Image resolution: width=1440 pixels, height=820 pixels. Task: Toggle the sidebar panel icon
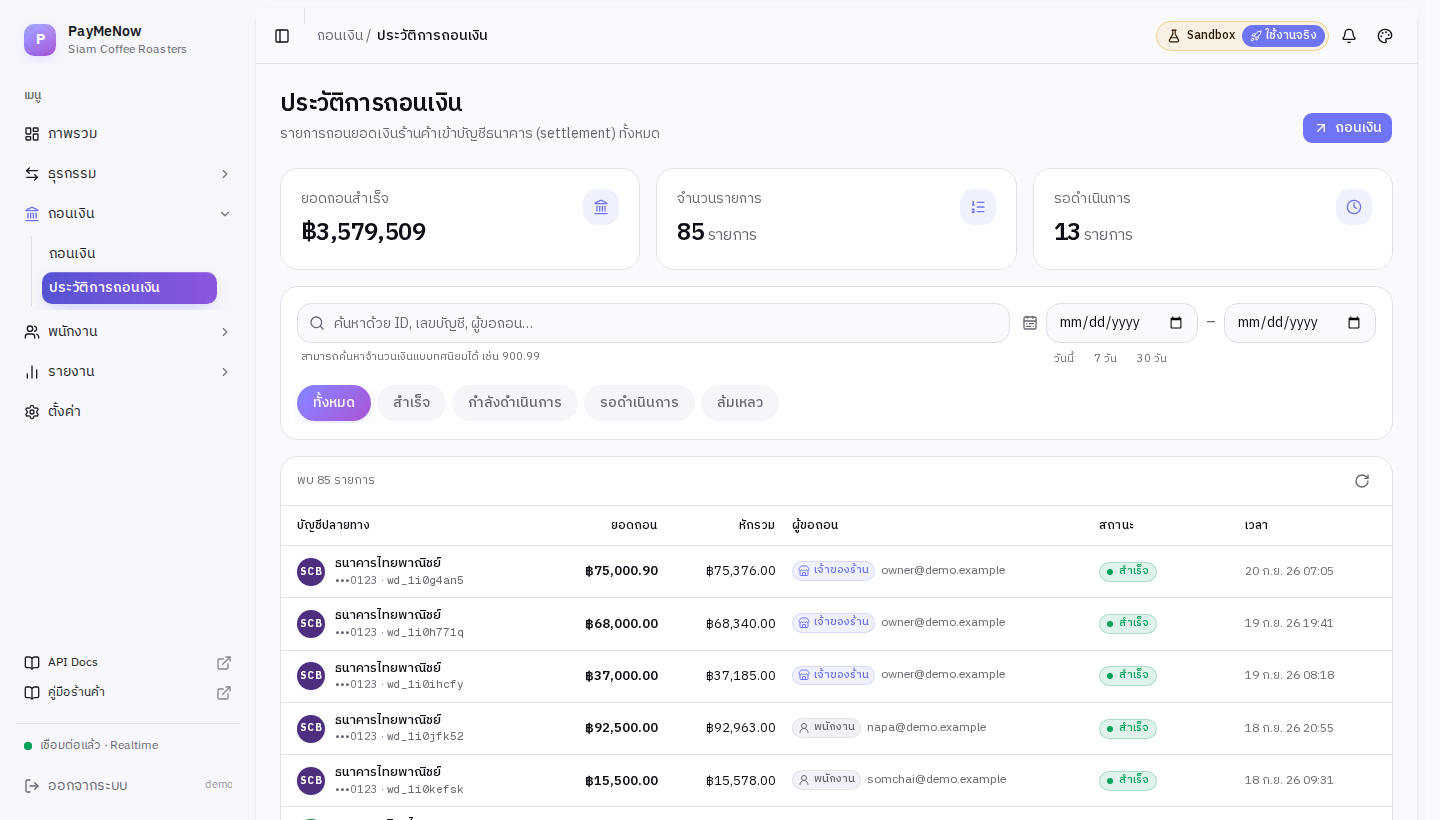pyautogui.click(x=282, y=36)
